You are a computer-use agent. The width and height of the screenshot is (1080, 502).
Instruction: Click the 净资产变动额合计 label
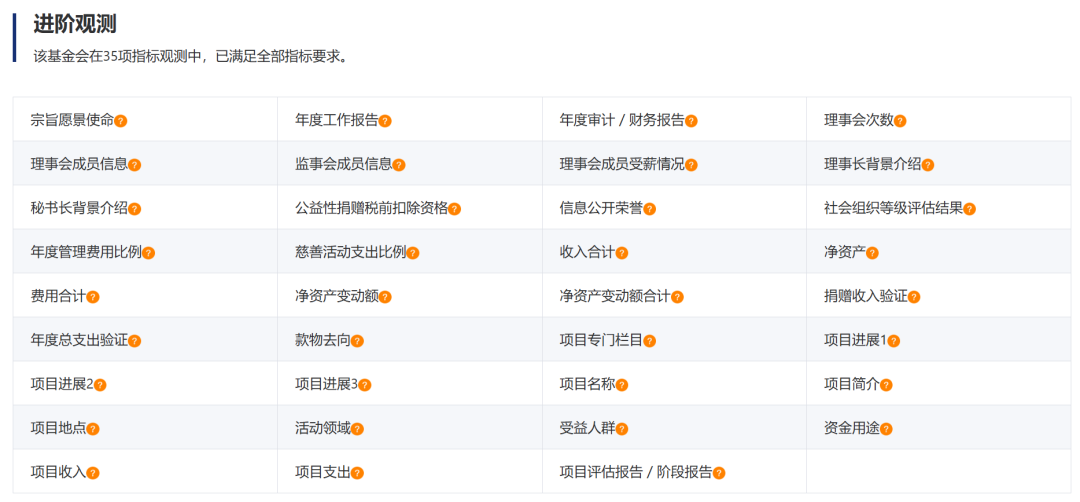(615, 297)
